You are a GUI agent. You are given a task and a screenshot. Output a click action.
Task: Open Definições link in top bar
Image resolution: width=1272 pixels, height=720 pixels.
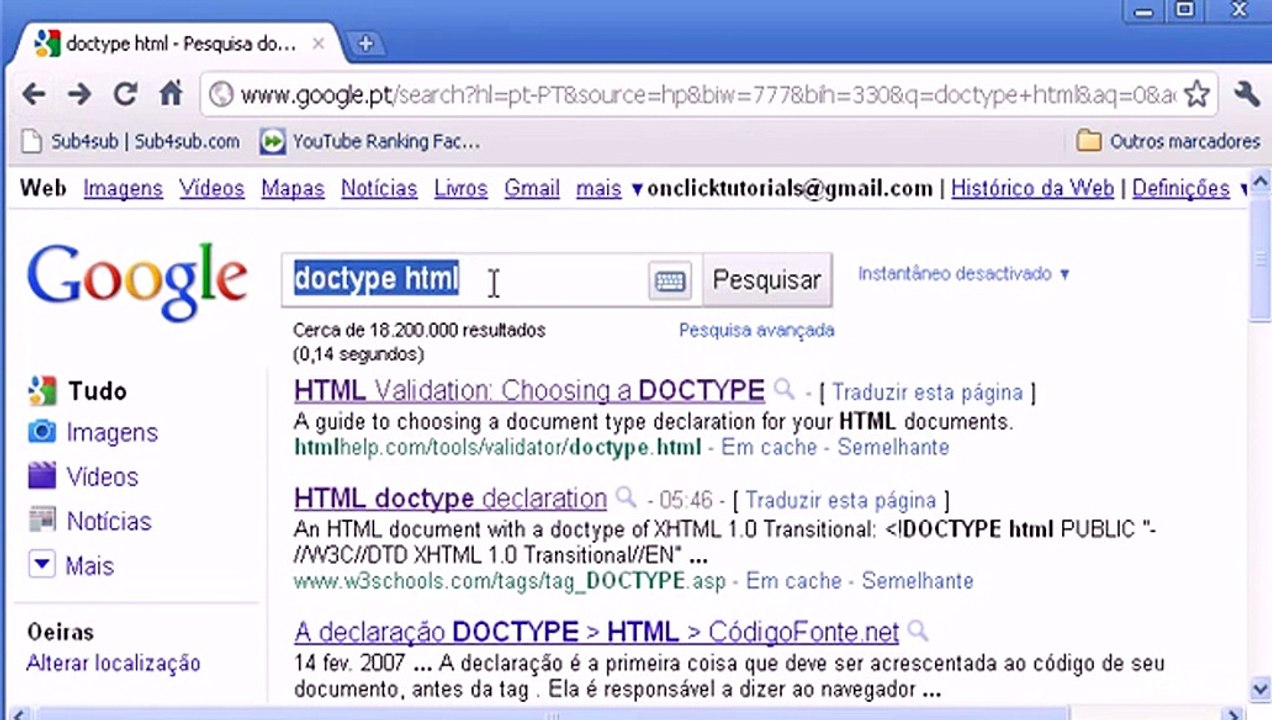(1181, 188)
